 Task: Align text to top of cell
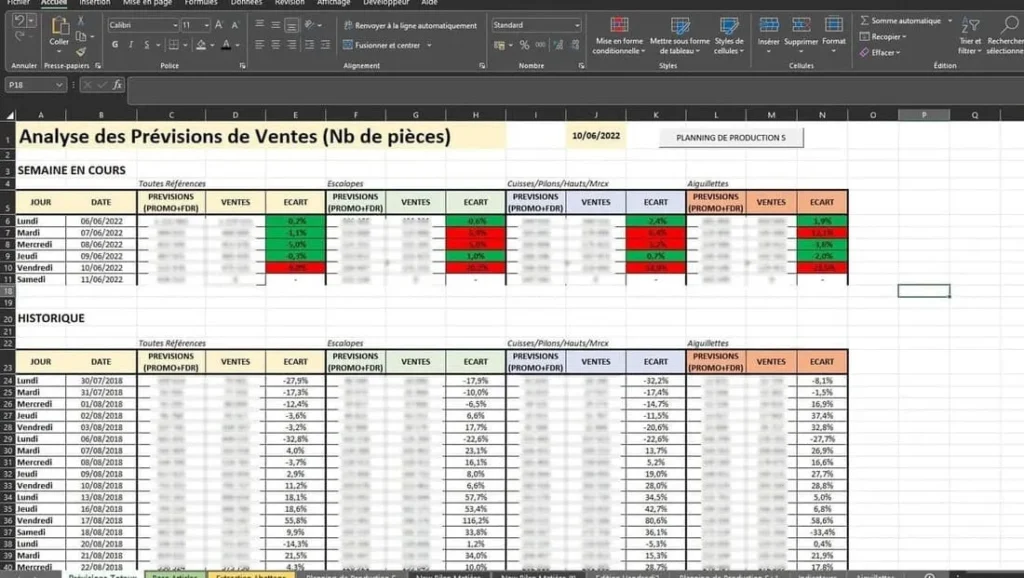(x=260, y=25)
